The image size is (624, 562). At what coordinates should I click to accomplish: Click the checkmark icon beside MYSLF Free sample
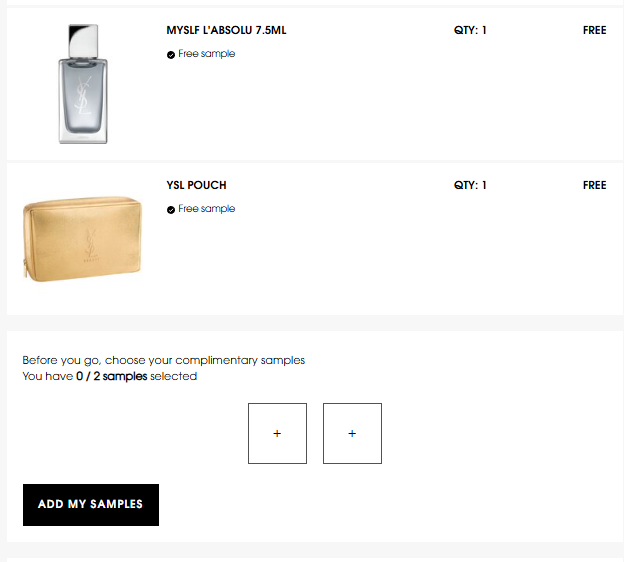point(171,55)
